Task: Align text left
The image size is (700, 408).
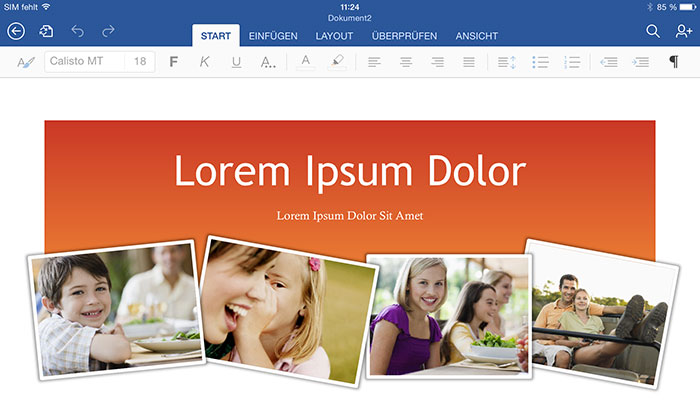Action: (x=374, y=62)
